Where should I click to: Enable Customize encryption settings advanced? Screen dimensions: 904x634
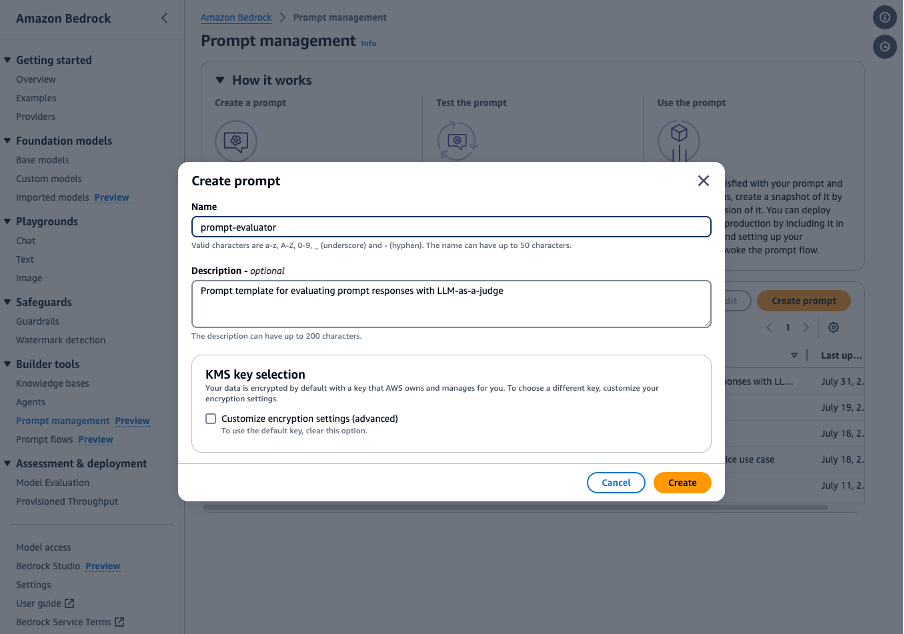click(x=210, y=419)
